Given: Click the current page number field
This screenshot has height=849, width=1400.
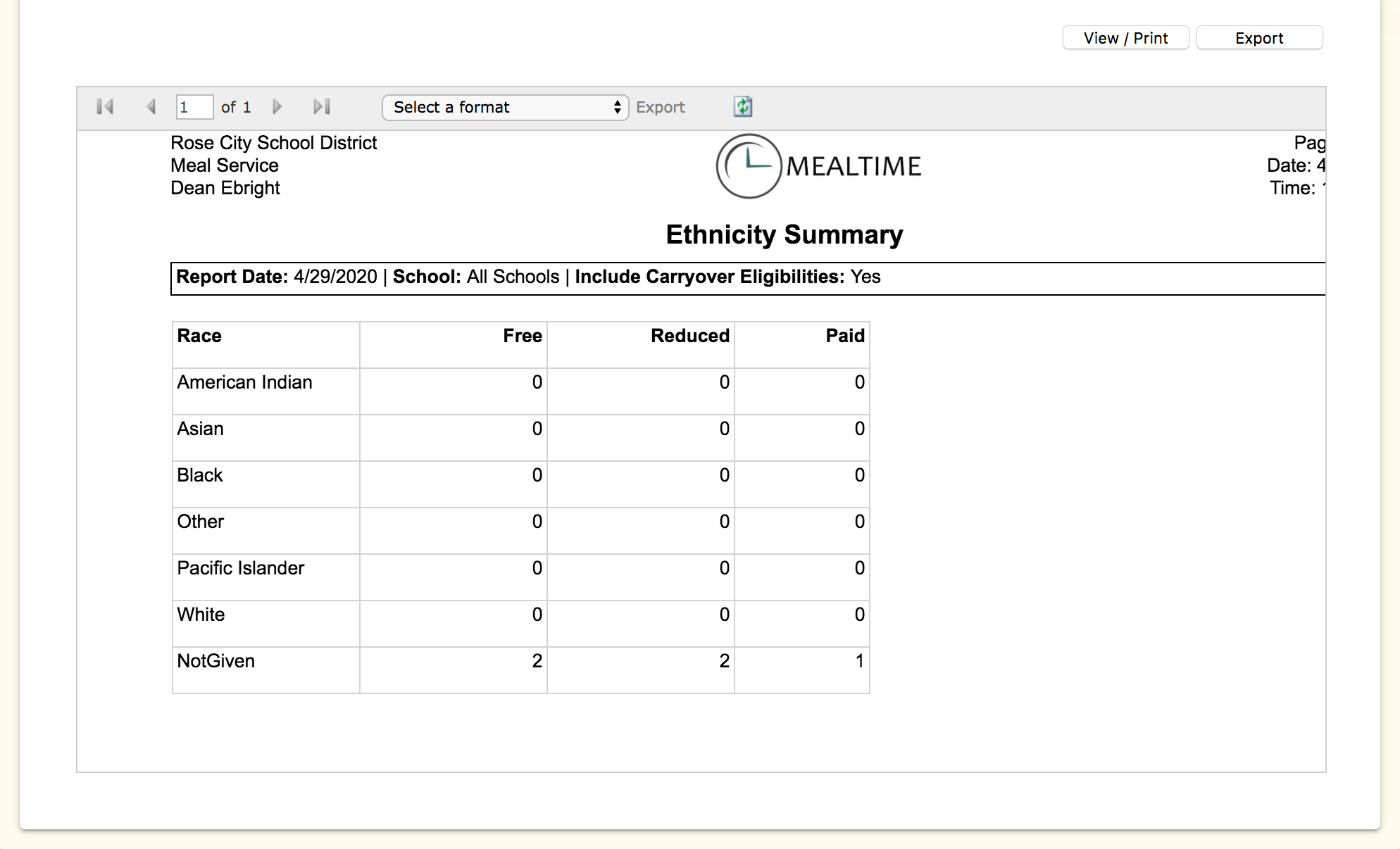Looking at the screenshot, I should (194, 107).
